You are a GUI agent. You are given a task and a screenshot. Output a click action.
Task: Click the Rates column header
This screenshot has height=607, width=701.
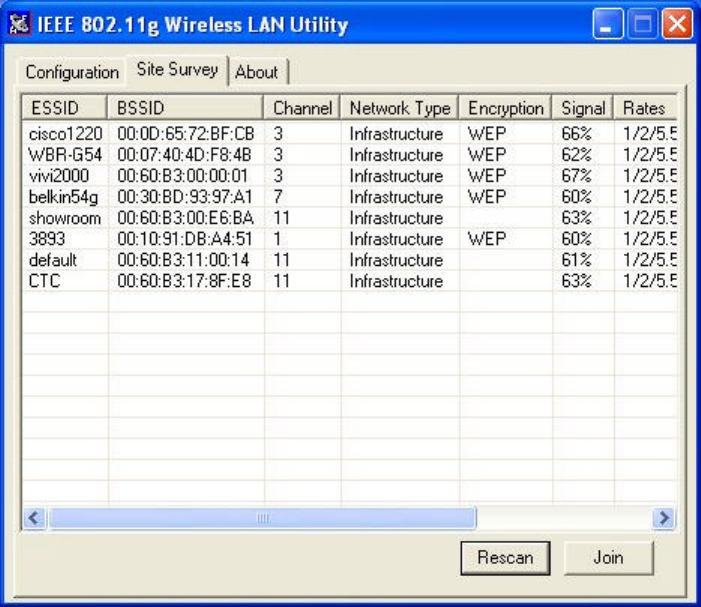click(645, 108)
